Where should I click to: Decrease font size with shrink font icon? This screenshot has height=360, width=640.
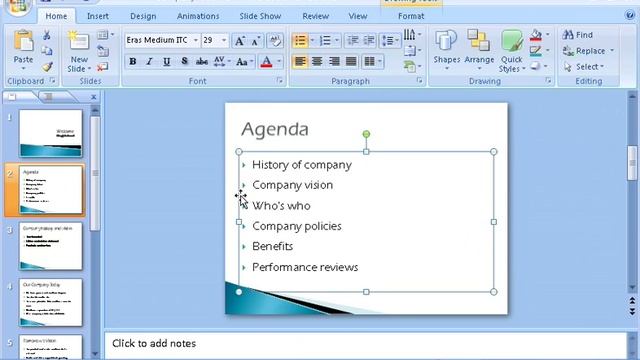(x=256, y=40)
